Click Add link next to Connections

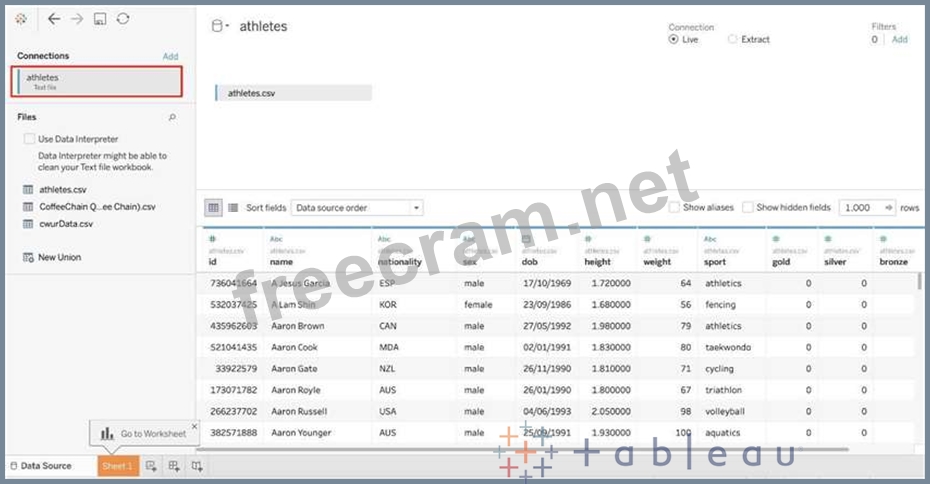point(170,56)
